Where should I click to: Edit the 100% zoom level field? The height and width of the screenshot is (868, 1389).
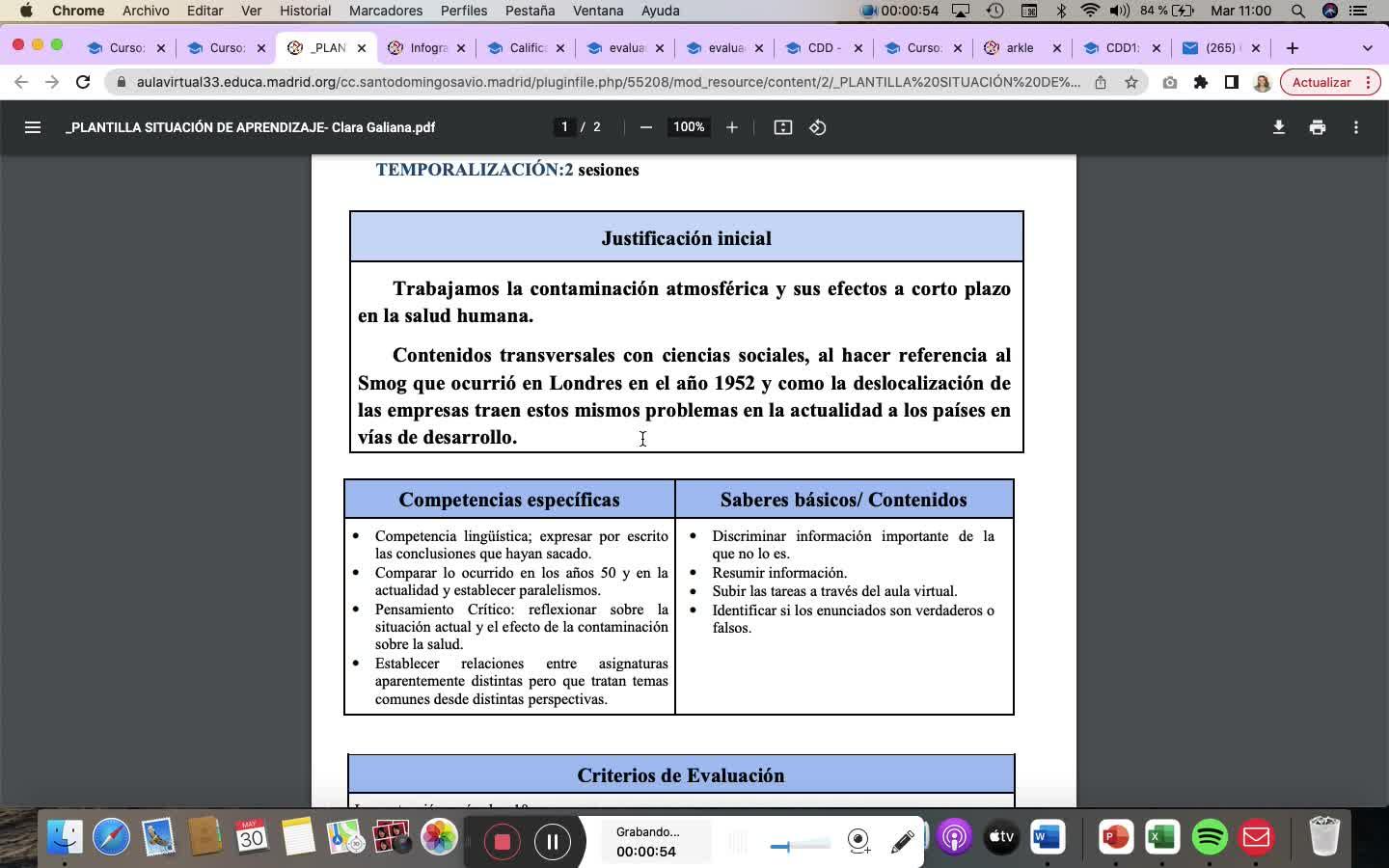[x=689, y=127]
